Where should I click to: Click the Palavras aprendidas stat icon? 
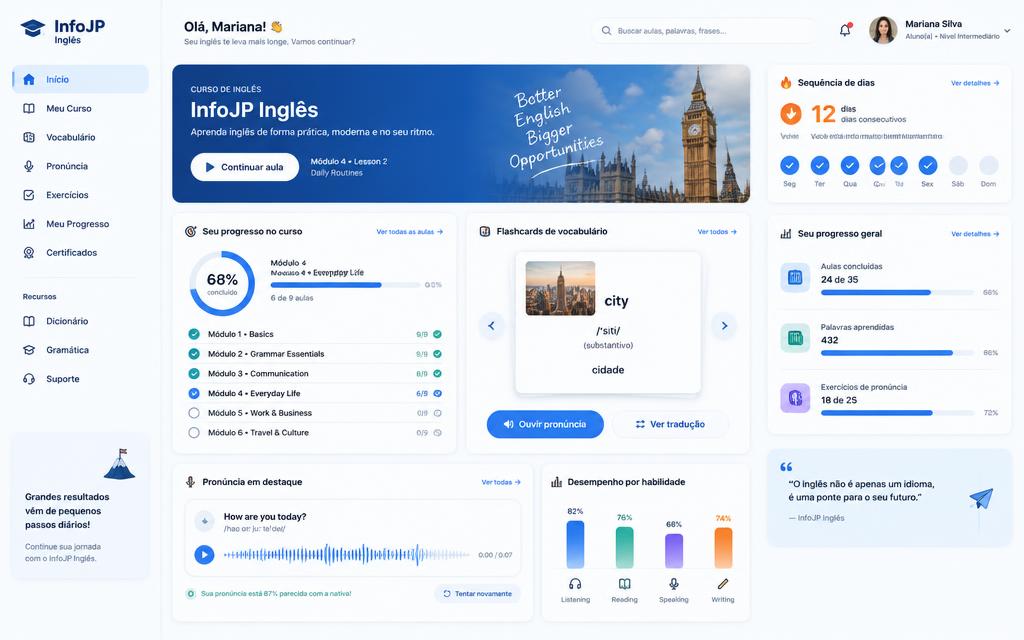tap(795, 338)
